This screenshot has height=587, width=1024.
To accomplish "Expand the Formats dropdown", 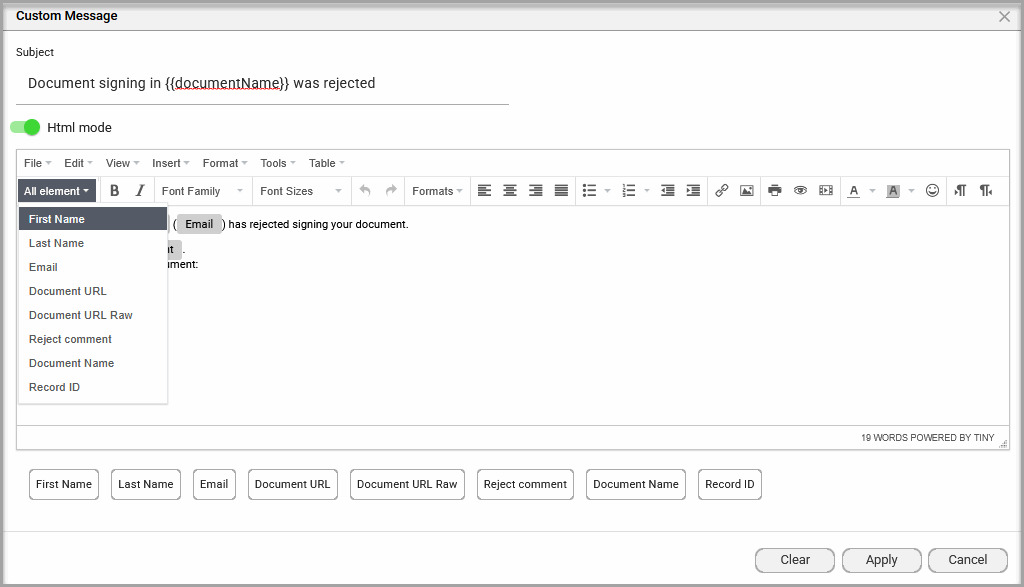I will tap(437, 191).
